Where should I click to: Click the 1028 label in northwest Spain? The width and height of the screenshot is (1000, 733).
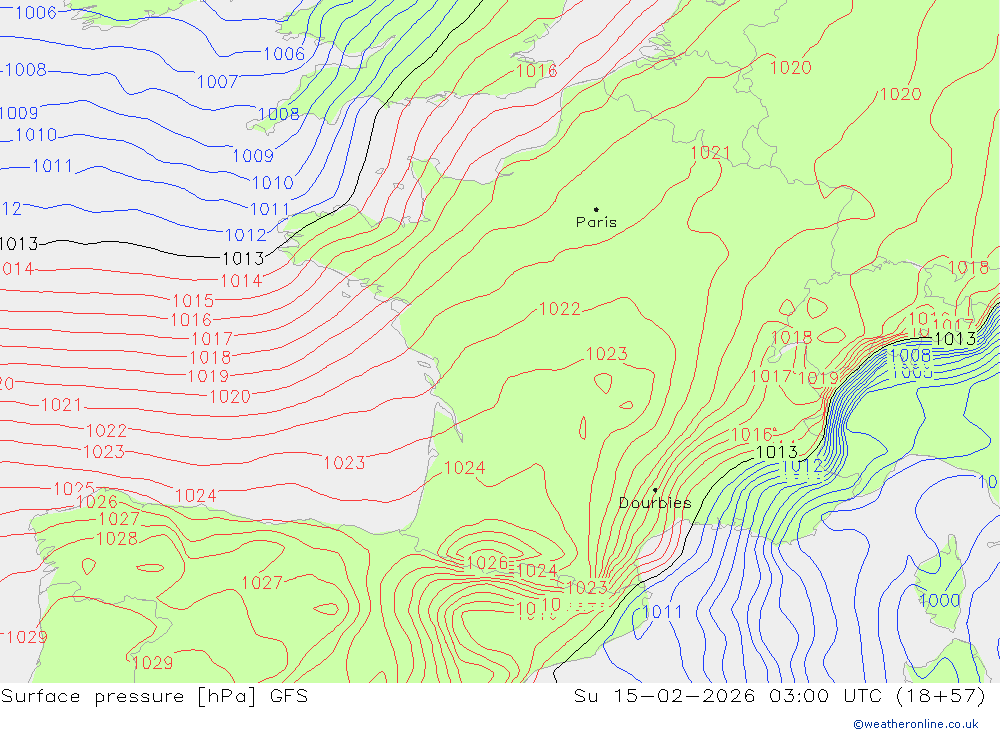(117, 538)
